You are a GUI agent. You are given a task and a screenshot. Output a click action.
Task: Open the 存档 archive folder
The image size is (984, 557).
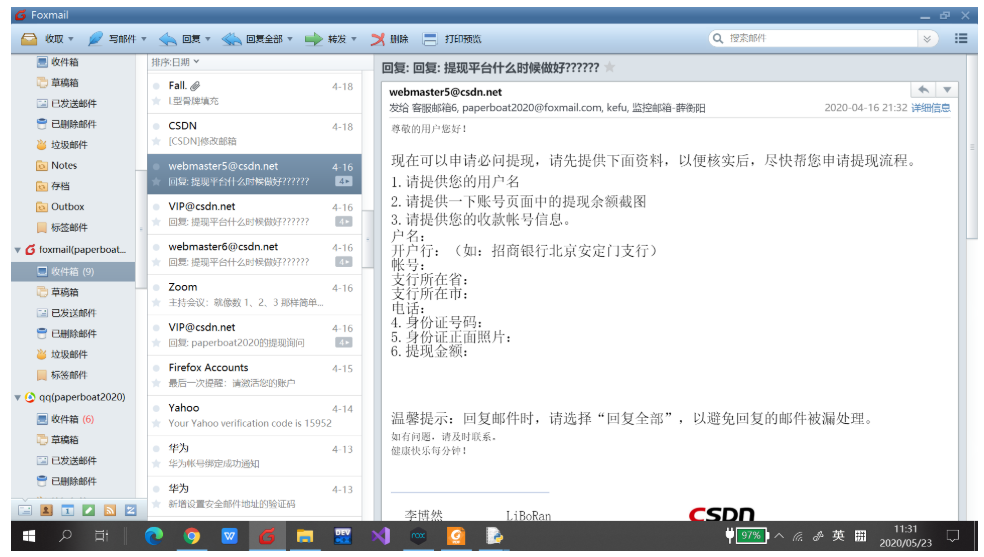(x=53, y=186)
